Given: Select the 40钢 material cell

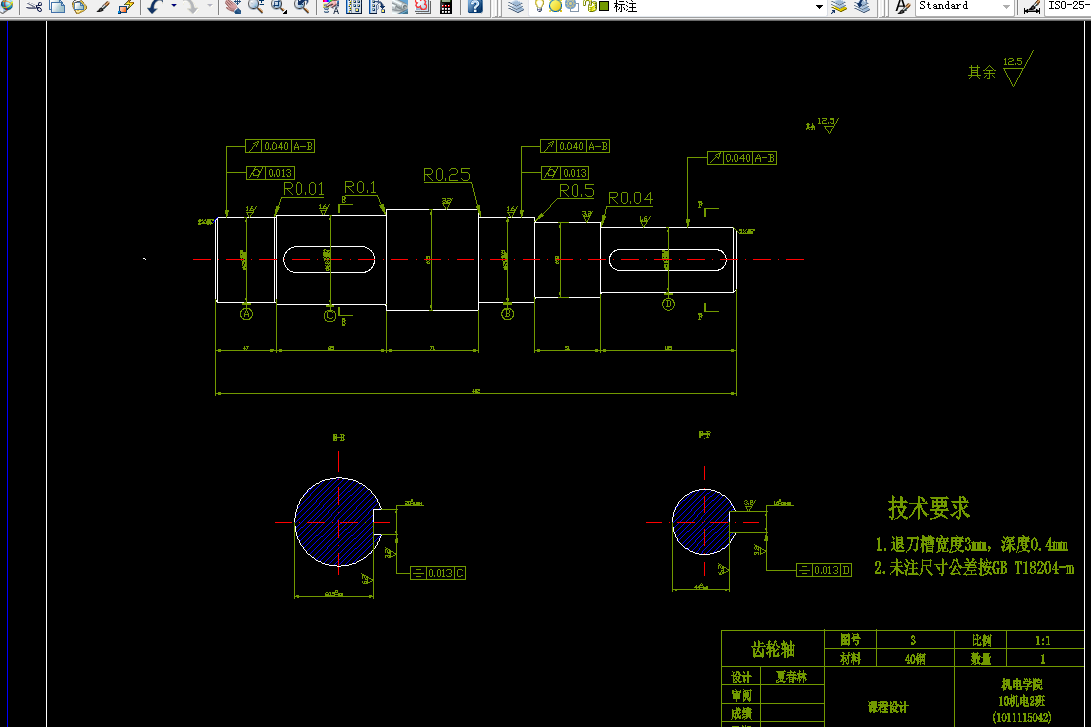Looking at the screenshot, I should click(x=915, y=658).
